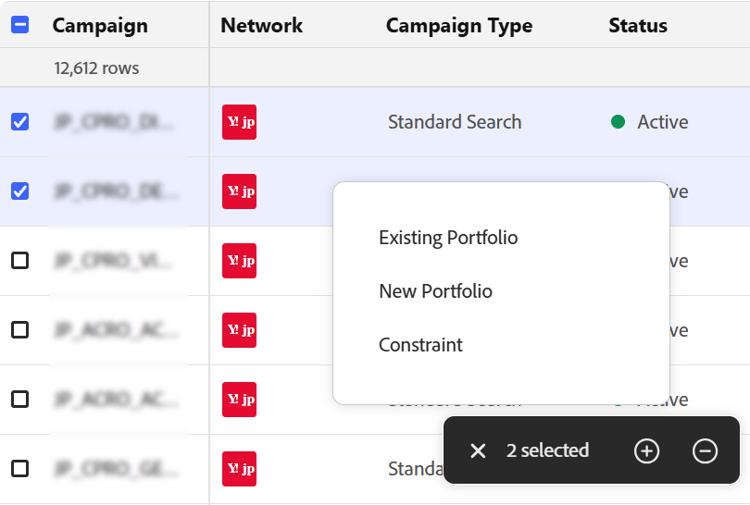Check the third campaign row checkbox
Screen dimensions: 750x505
(x=20, y=261)
